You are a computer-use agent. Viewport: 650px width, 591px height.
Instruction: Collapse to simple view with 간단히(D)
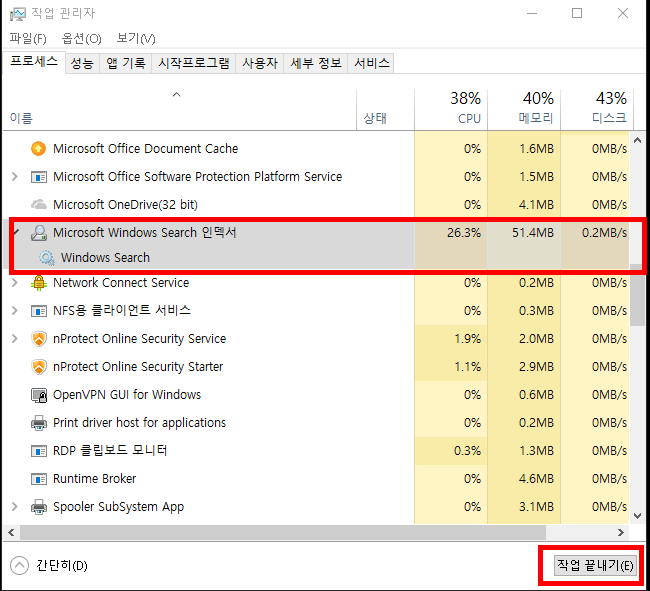click(49, 565)
